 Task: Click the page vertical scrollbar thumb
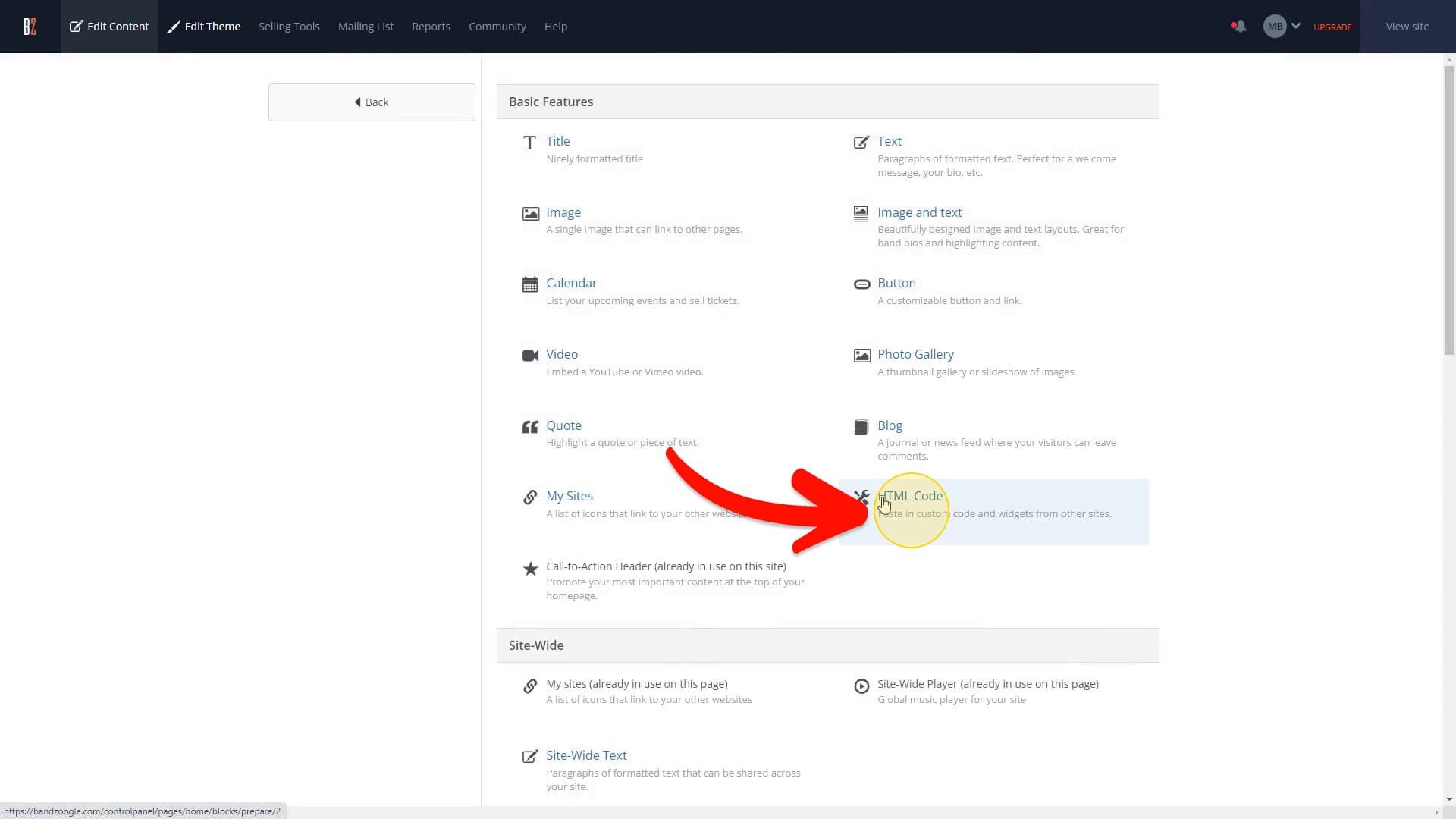coord(1449,210)
